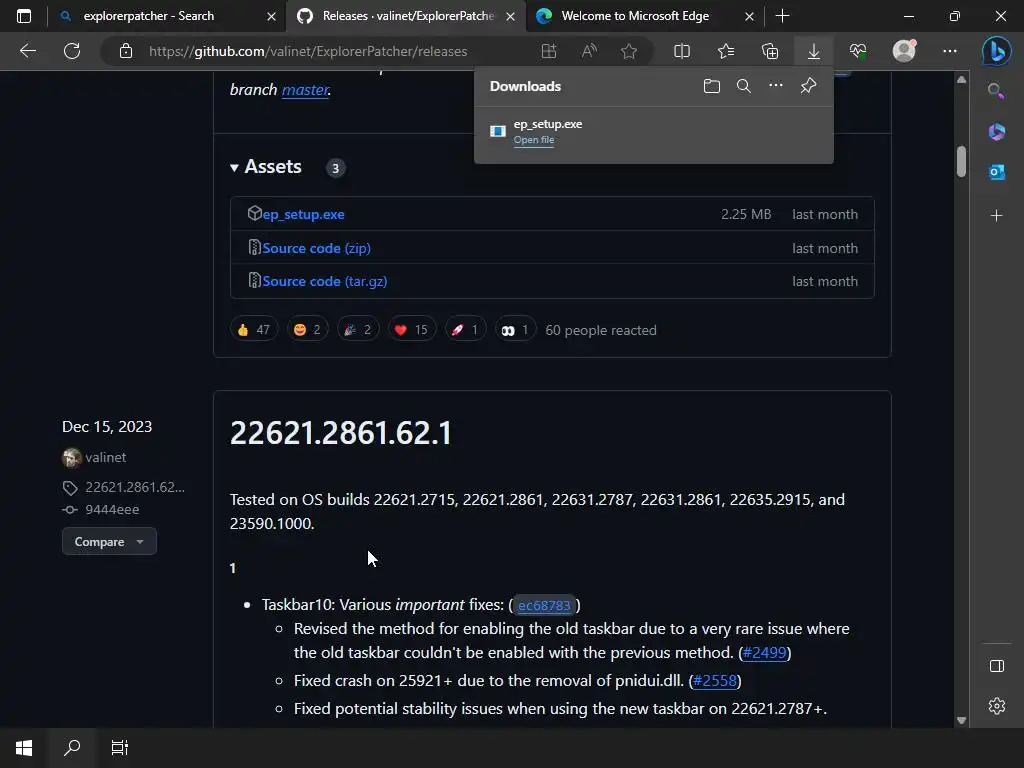Toggle the Downloads toolbar button

814,51
